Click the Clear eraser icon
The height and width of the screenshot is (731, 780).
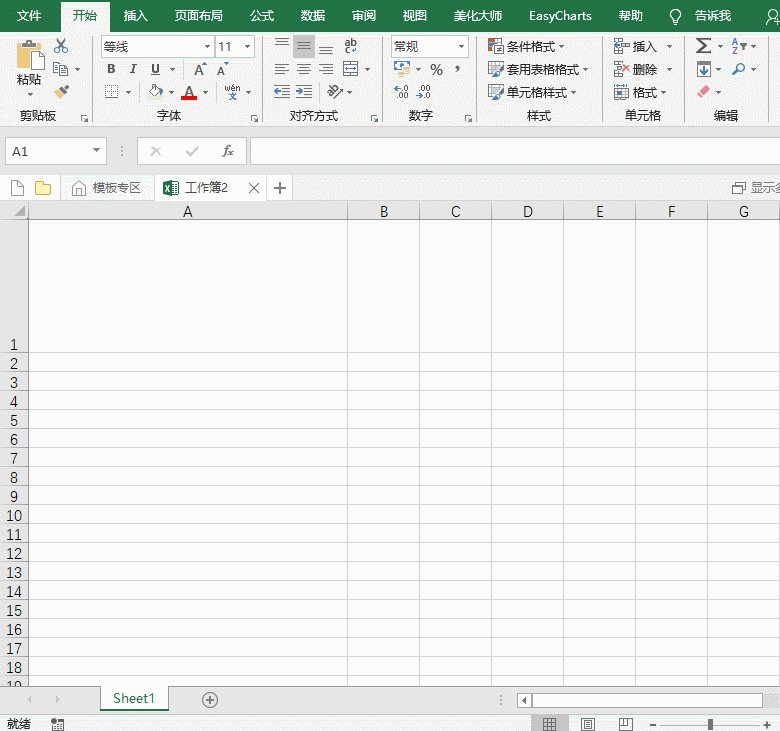pos(703,92)
